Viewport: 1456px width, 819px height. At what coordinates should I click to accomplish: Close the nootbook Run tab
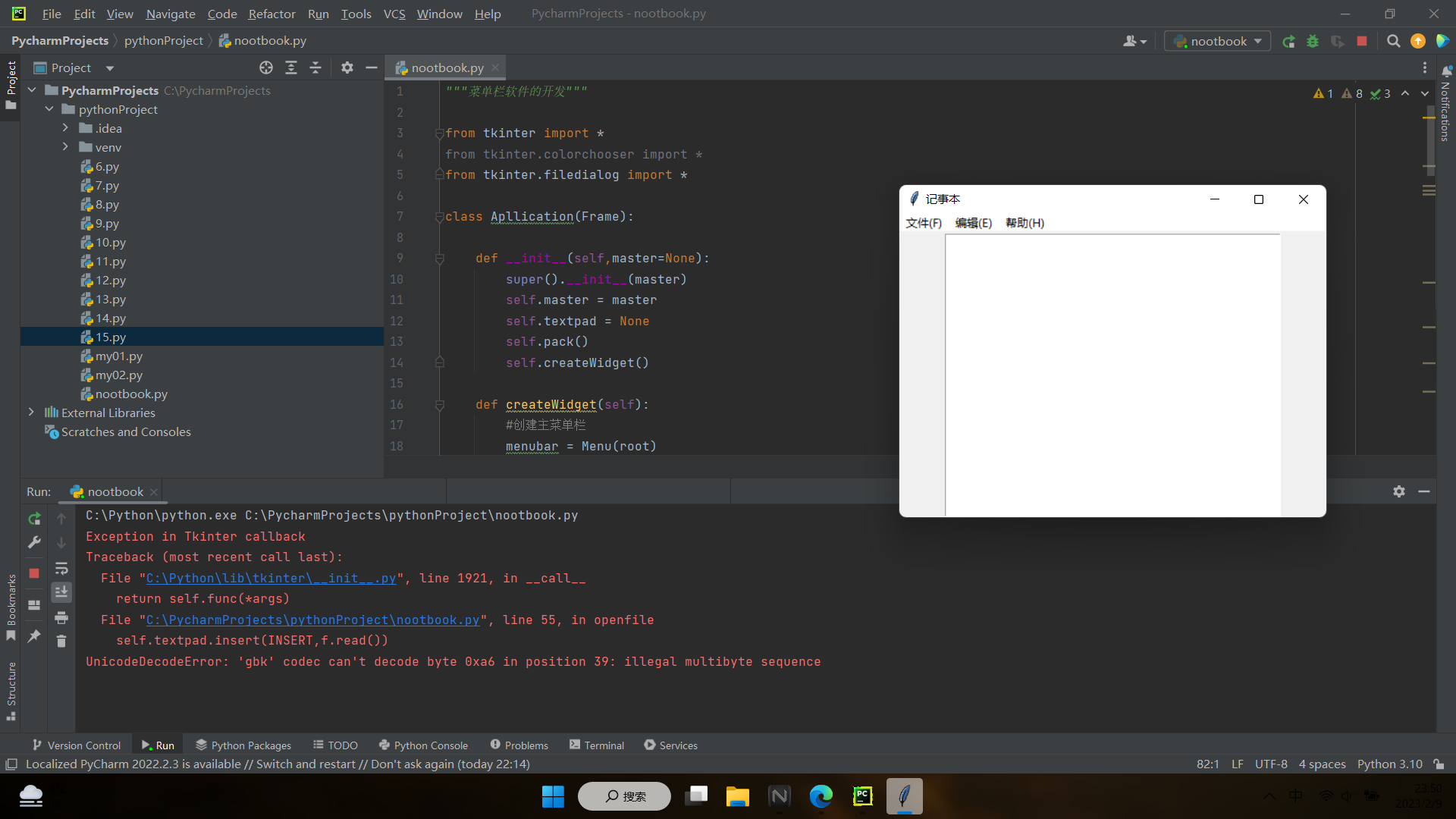point(154,492)
